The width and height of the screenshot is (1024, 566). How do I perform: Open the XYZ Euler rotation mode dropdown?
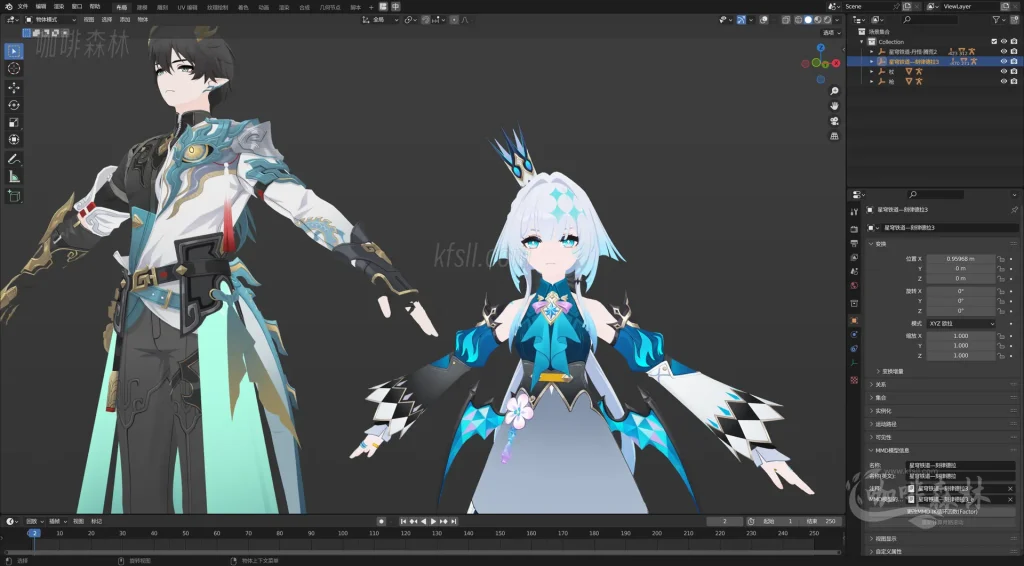point(961,324)
